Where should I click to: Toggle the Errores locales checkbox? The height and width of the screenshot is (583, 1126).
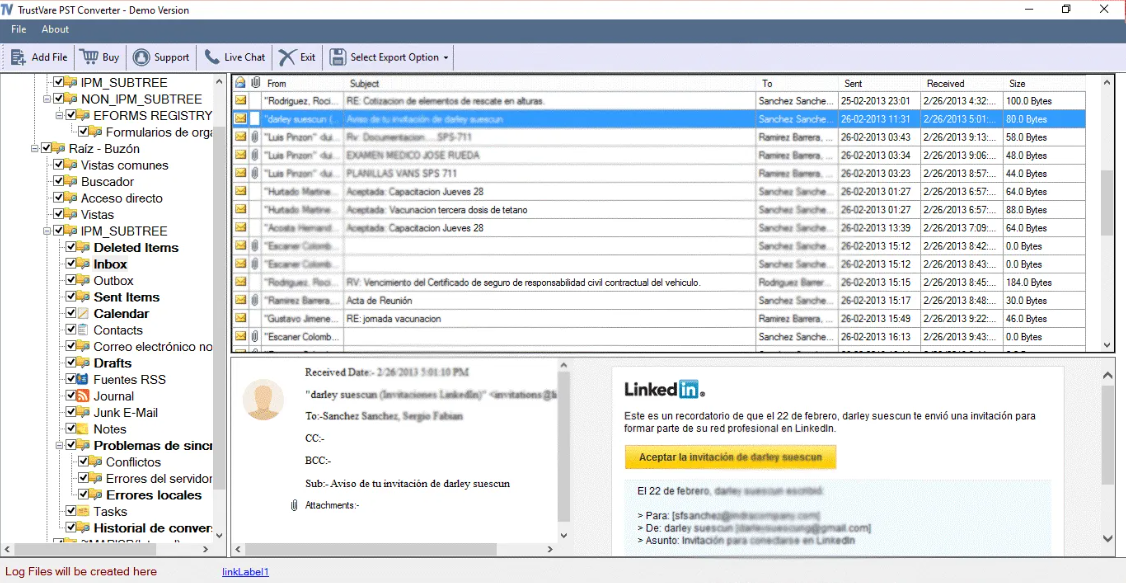click(83, 495)
